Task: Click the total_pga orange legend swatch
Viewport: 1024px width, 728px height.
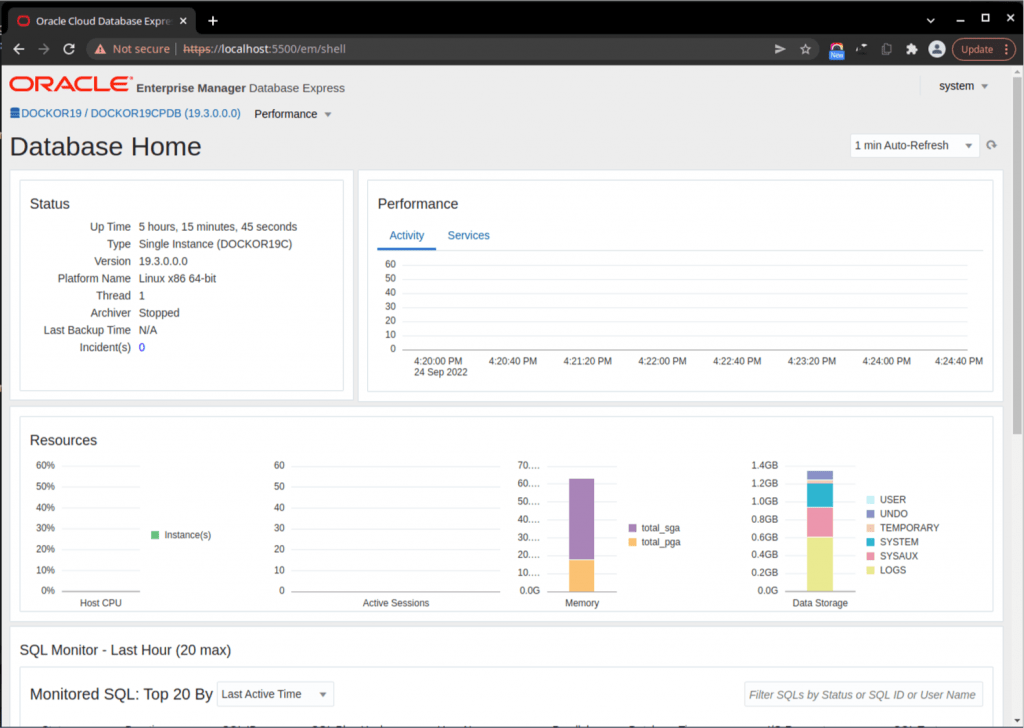Action: click(x=632, y=542)
